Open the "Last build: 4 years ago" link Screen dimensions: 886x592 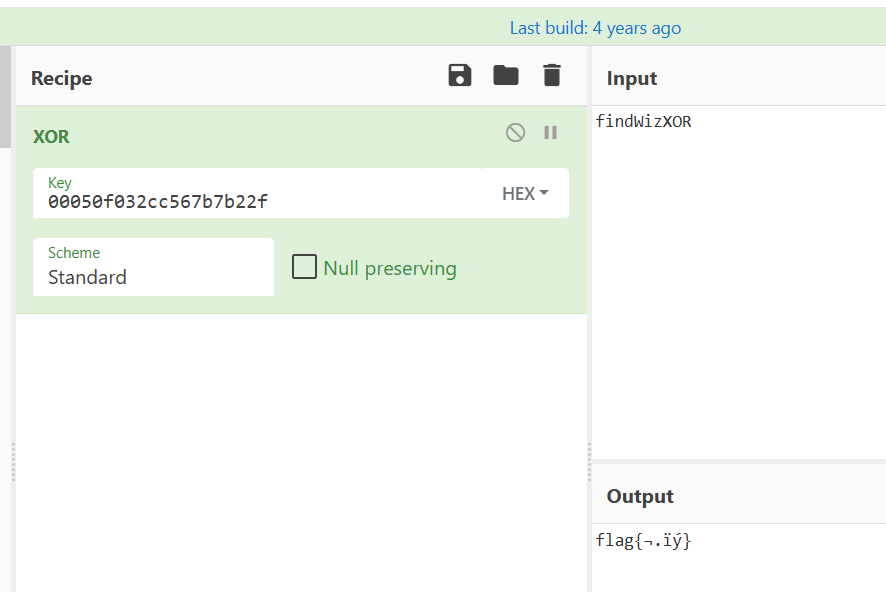[595, 28]
